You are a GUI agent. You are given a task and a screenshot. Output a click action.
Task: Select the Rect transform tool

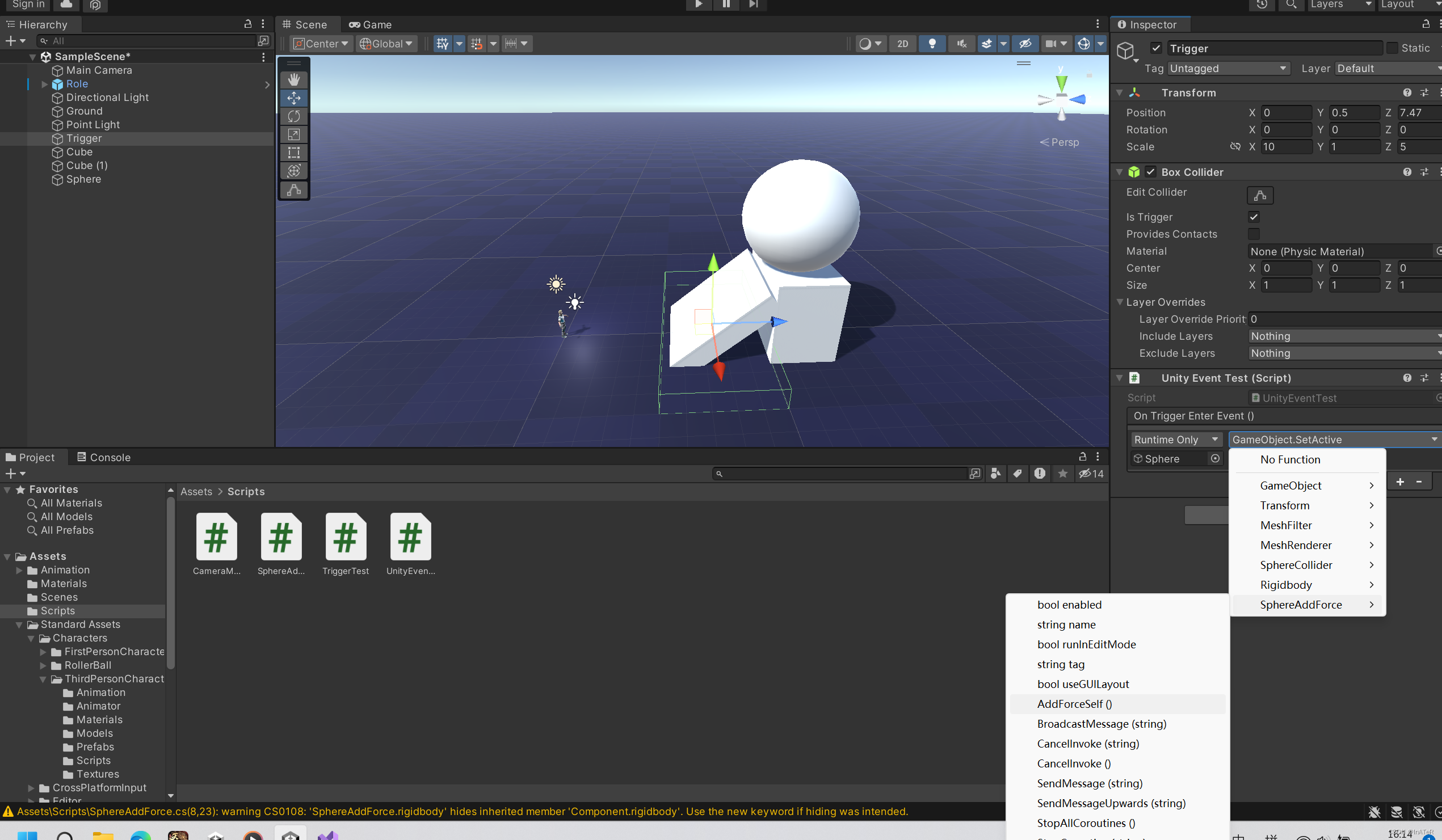(293, 153)
